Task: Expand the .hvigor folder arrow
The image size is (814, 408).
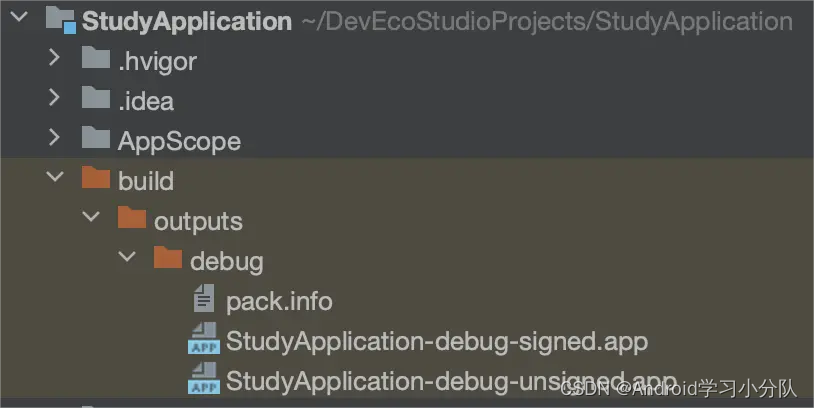Action: (55, 60)
